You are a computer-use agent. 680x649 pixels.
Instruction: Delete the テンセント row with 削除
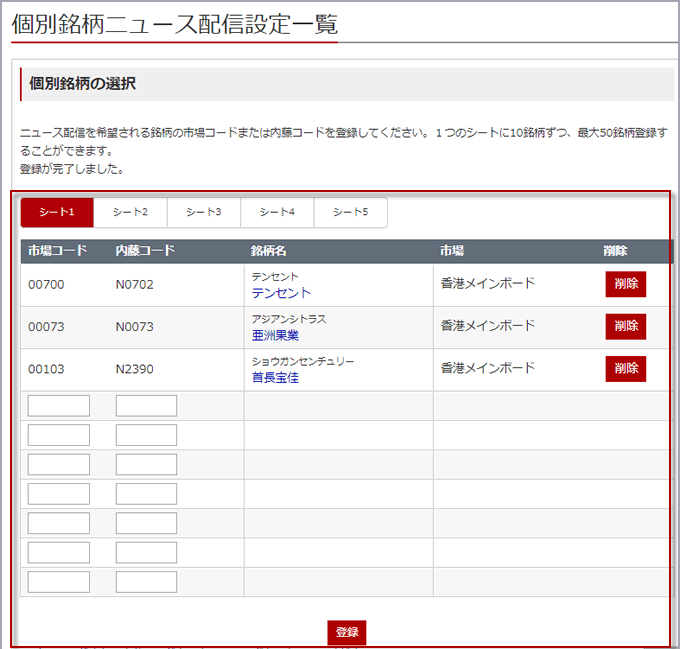pyautogui.click(x=625, y=284)
